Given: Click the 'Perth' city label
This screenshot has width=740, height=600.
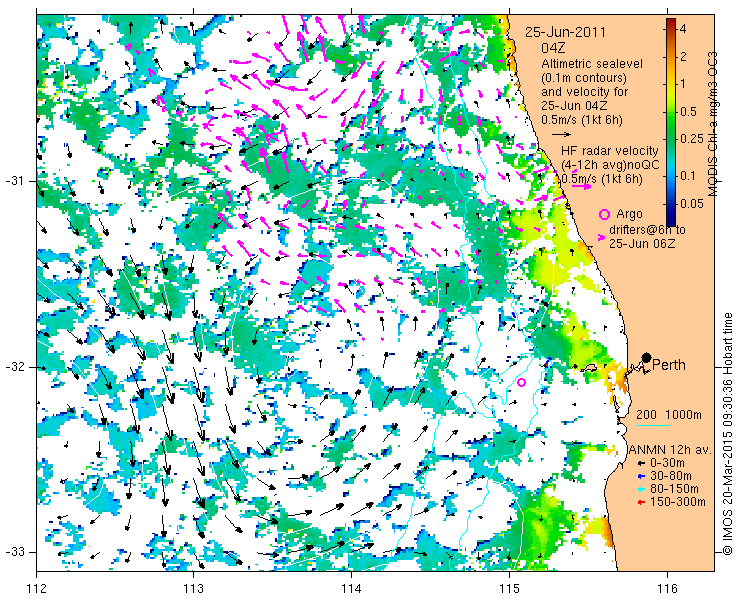Looking at the screenshot, I should [669, 365].
